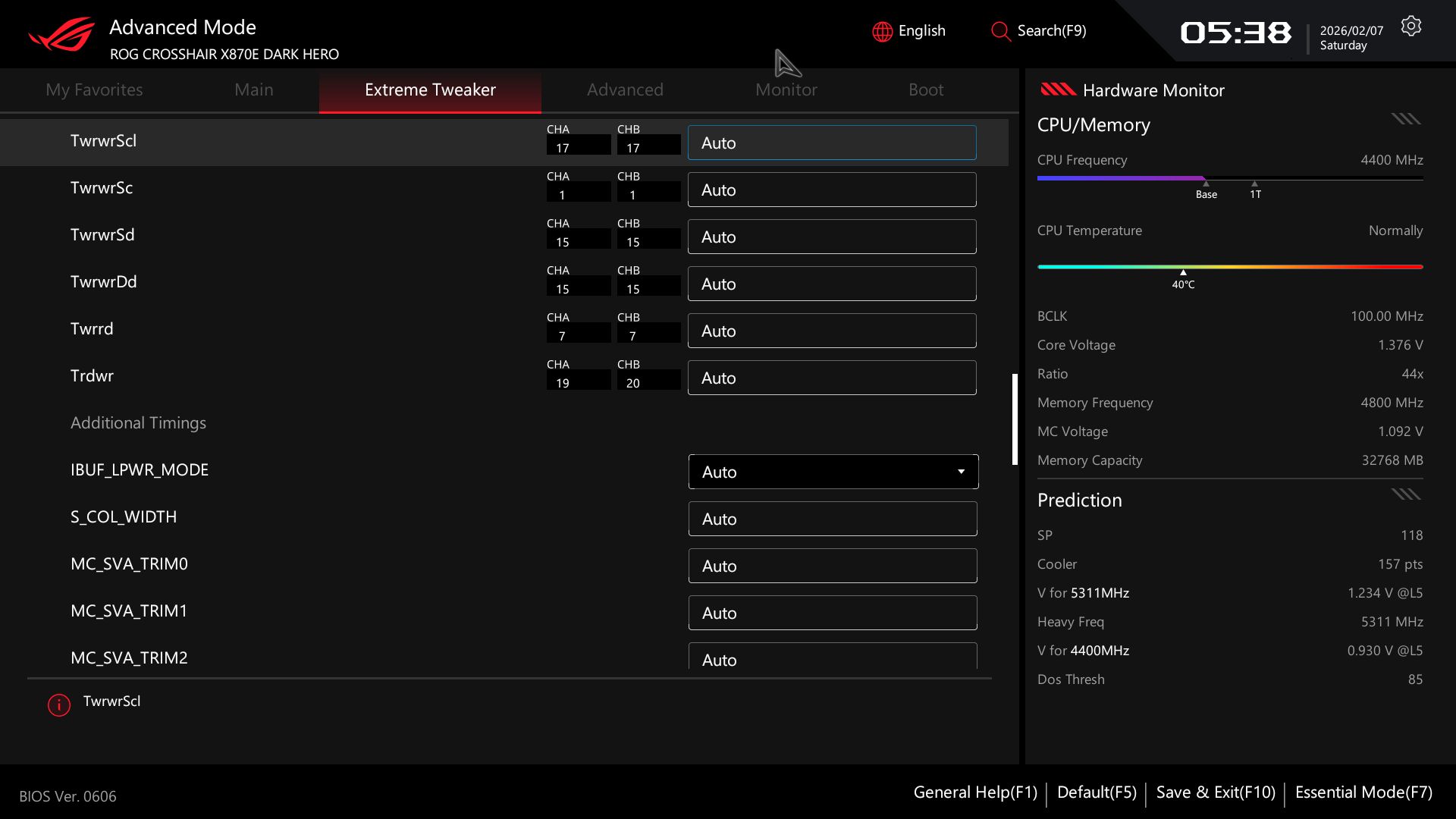Open the IBUF_LPWR_MODE dropdown
Screen dimensions: 1456x819
[x=832, y=472]
